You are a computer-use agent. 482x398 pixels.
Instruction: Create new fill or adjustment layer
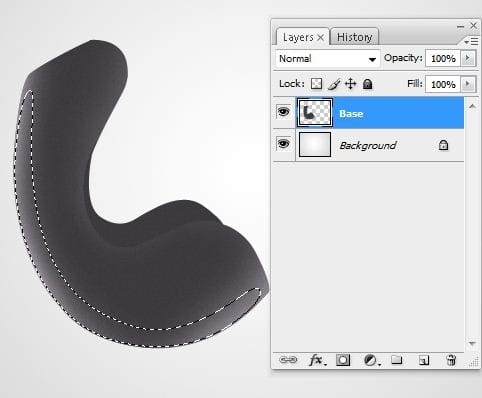[x=371, y=360]
